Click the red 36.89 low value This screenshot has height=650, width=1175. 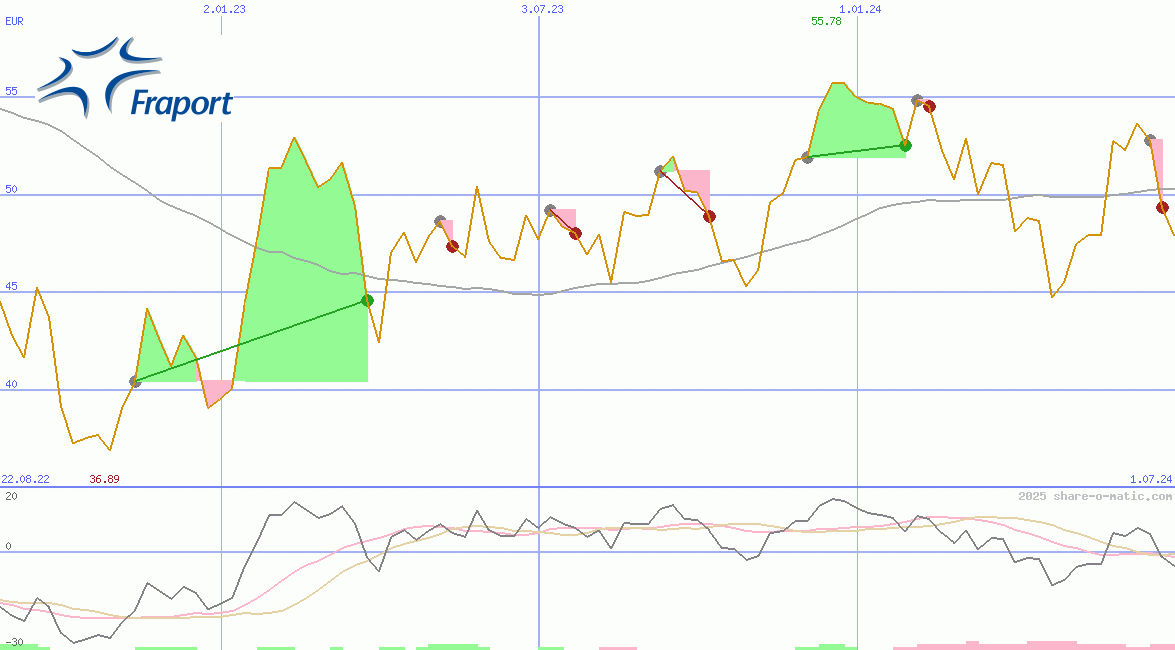104,479
